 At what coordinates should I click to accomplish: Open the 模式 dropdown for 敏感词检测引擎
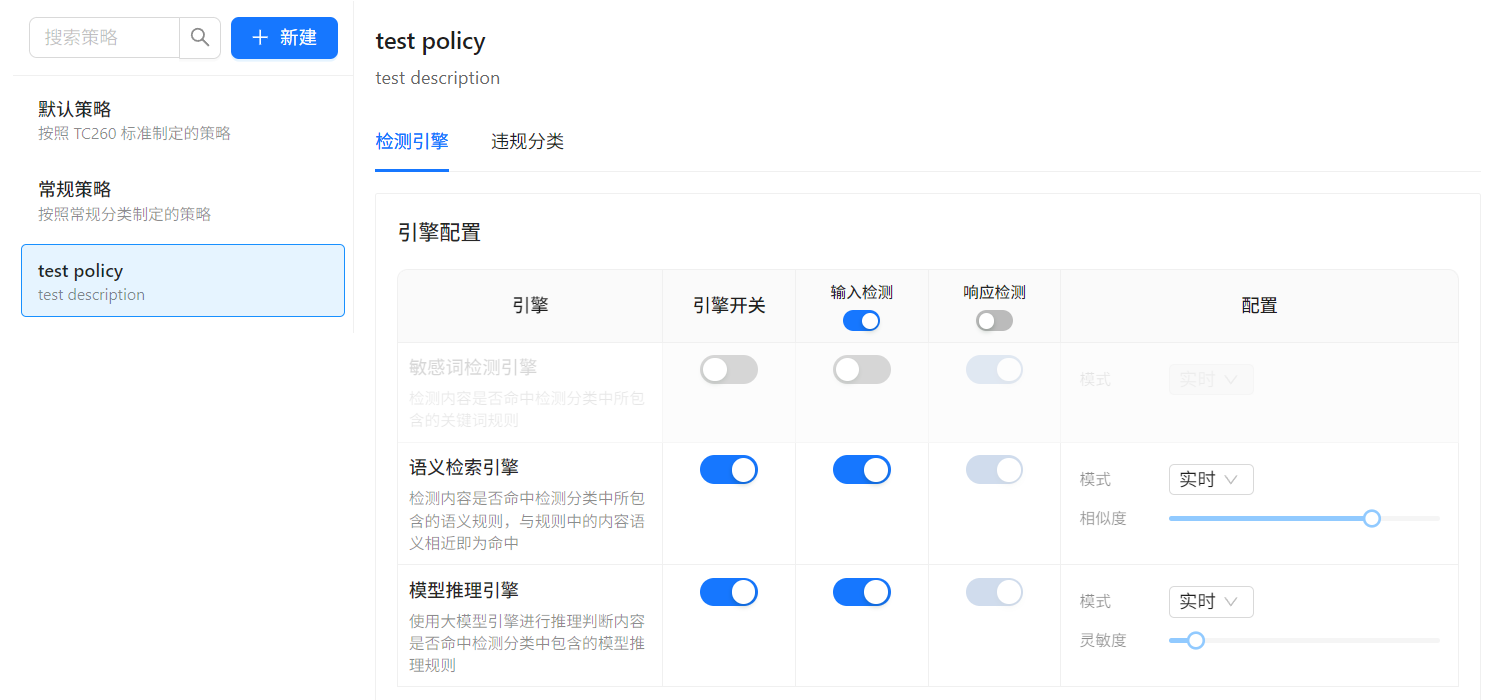(1210, 380)
